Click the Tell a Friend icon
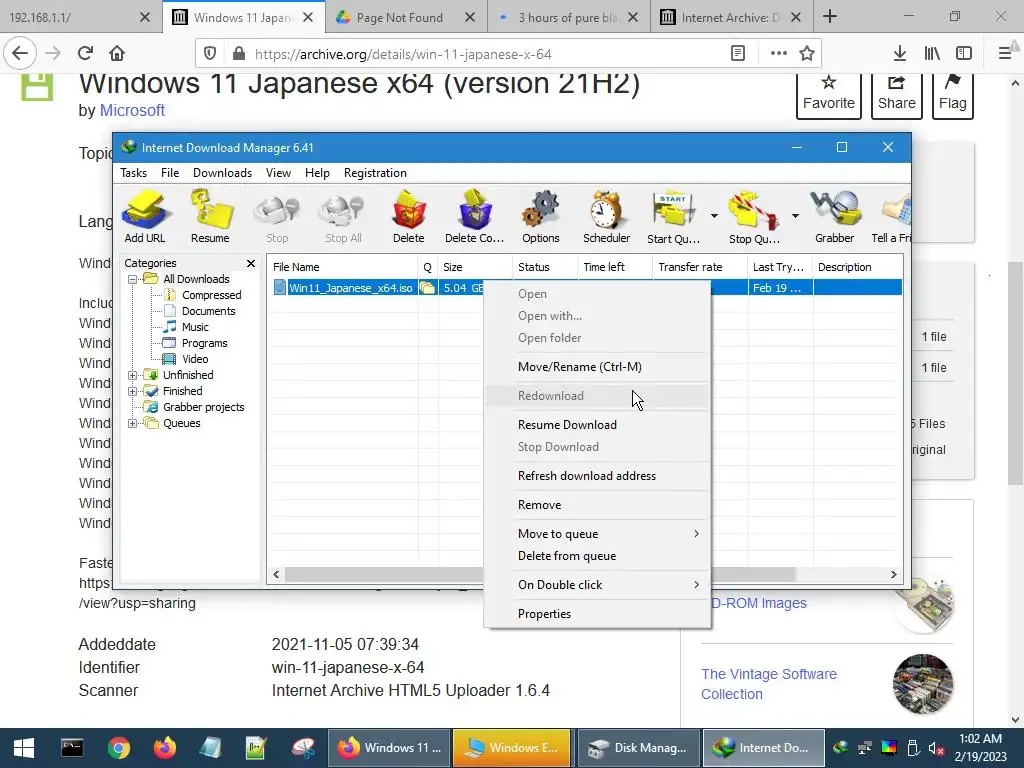1024x768 pixels. click(x=892, y=217)
